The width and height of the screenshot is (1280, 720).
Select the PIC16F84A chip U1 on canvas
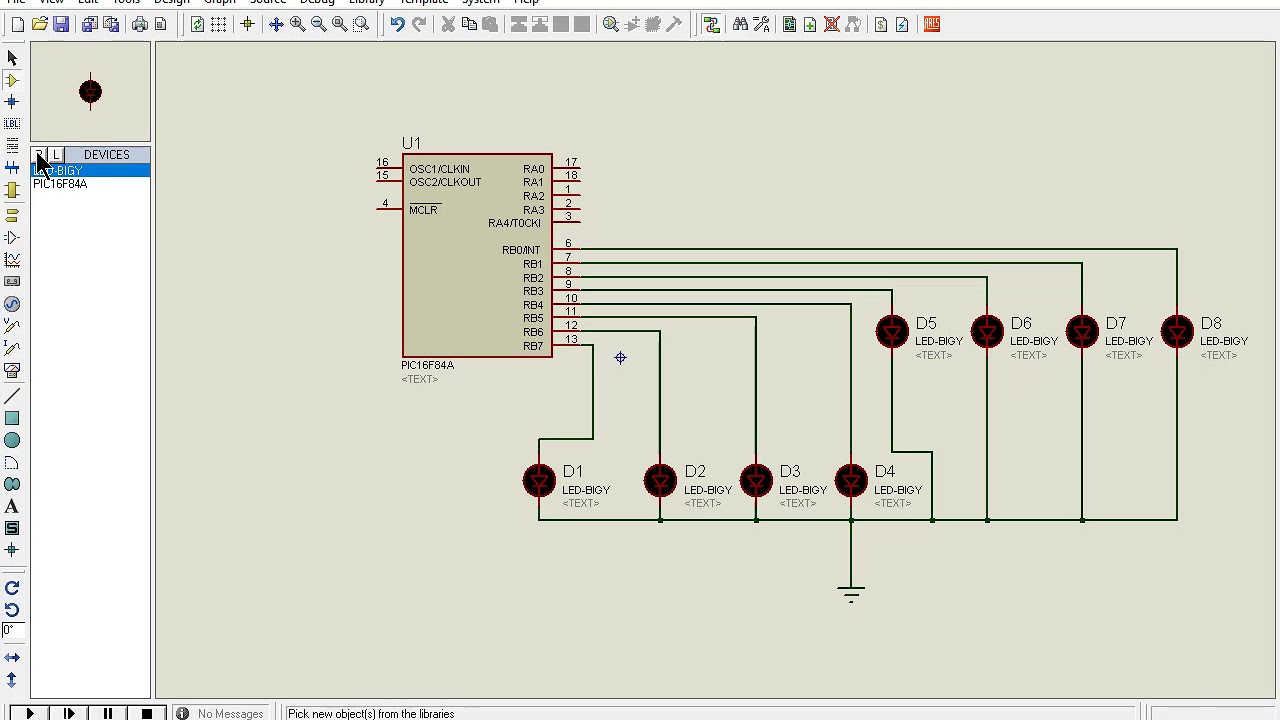(477, 255)
